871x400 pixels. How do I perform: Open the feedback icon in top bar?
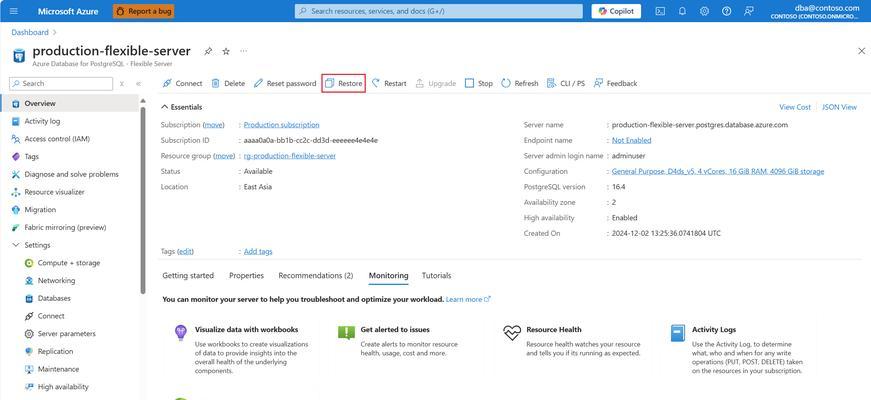749,11
